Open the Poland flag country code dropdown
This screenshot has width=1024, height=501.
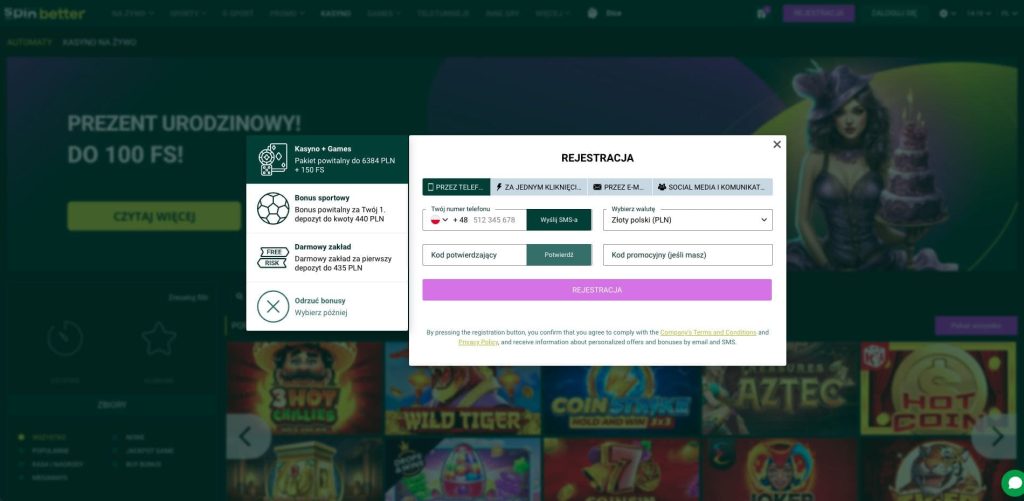[440, 220]
